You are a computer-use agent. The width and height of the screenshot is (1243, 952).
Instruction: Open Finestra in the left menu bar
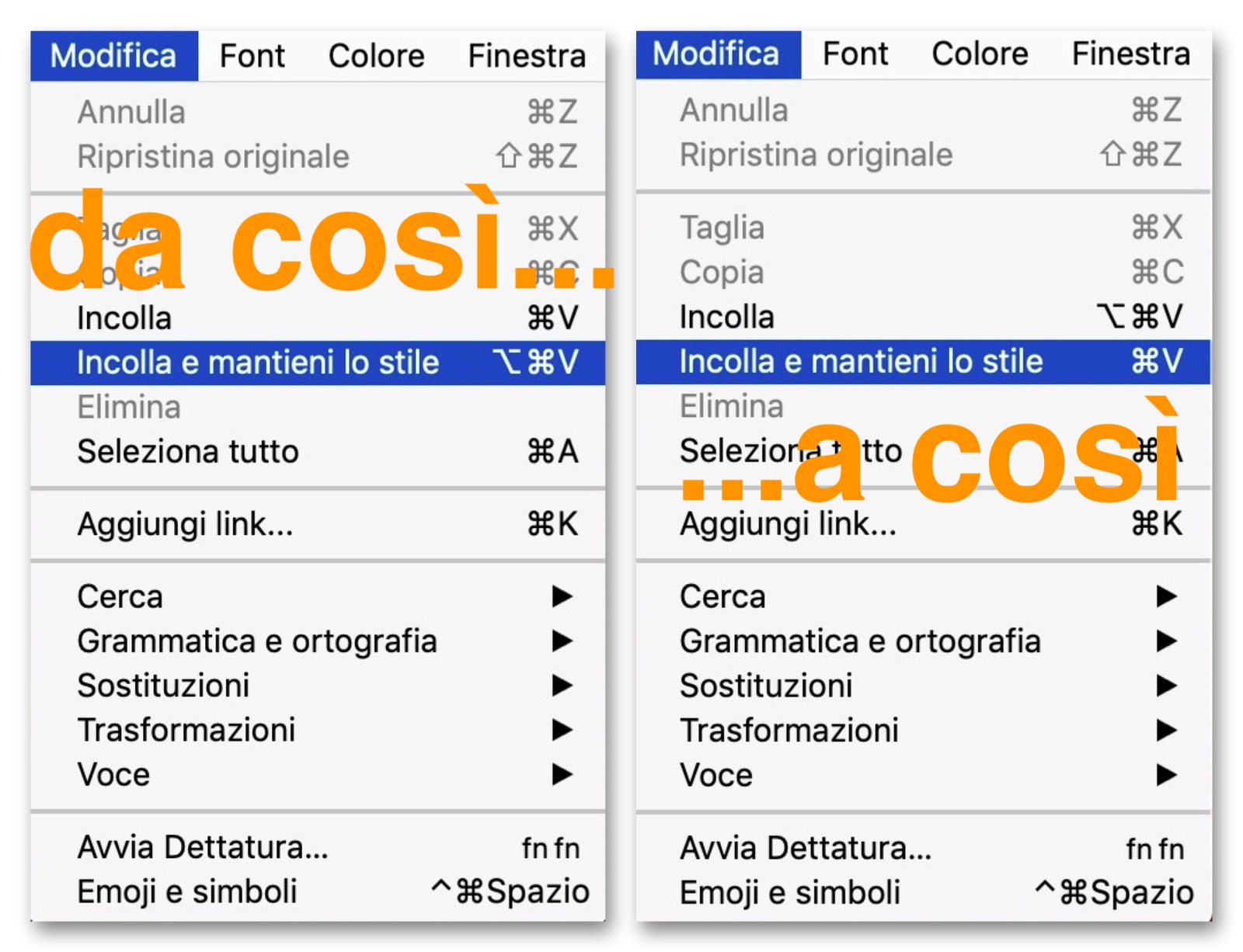[x=526, y=56]
